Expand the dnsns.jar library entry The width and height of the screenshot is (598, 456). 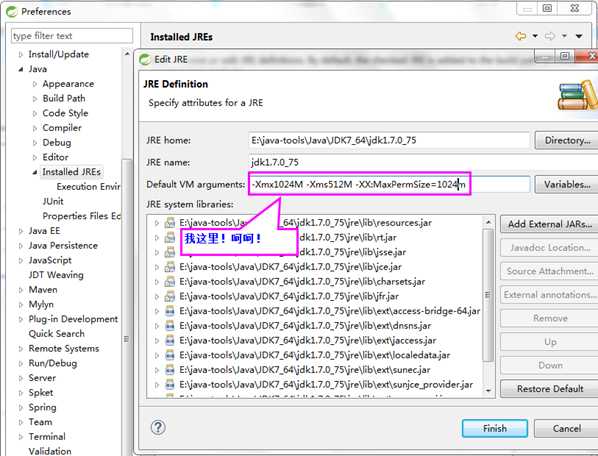156,326
